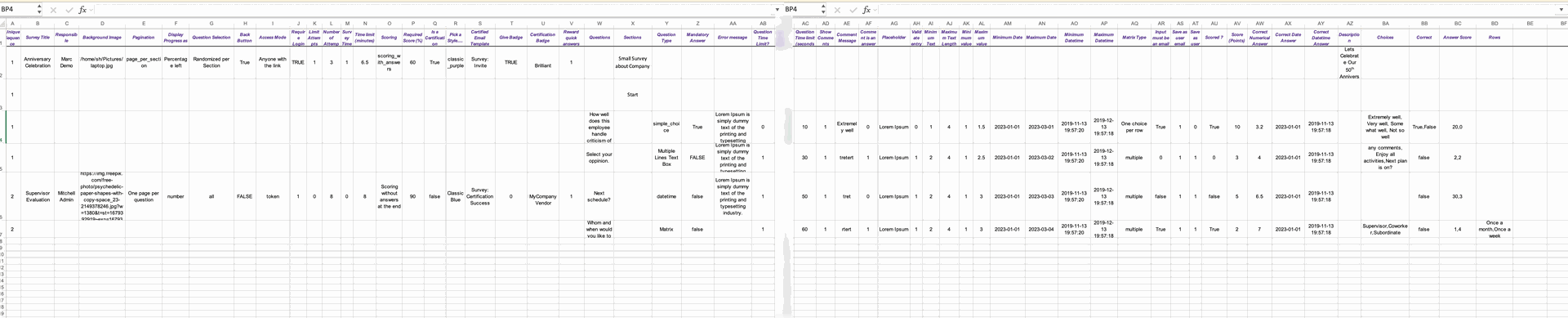
Task: Select column AQ header
Action: [x=1134, y=24]
